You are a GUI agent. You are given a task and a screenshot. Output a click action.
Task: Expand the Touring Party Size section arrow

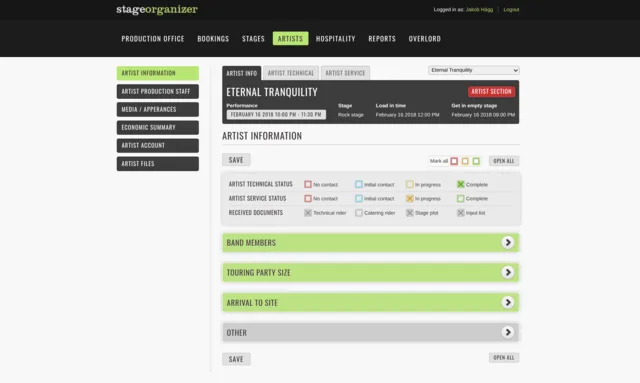pyautogui.click(x=507, y=272)
